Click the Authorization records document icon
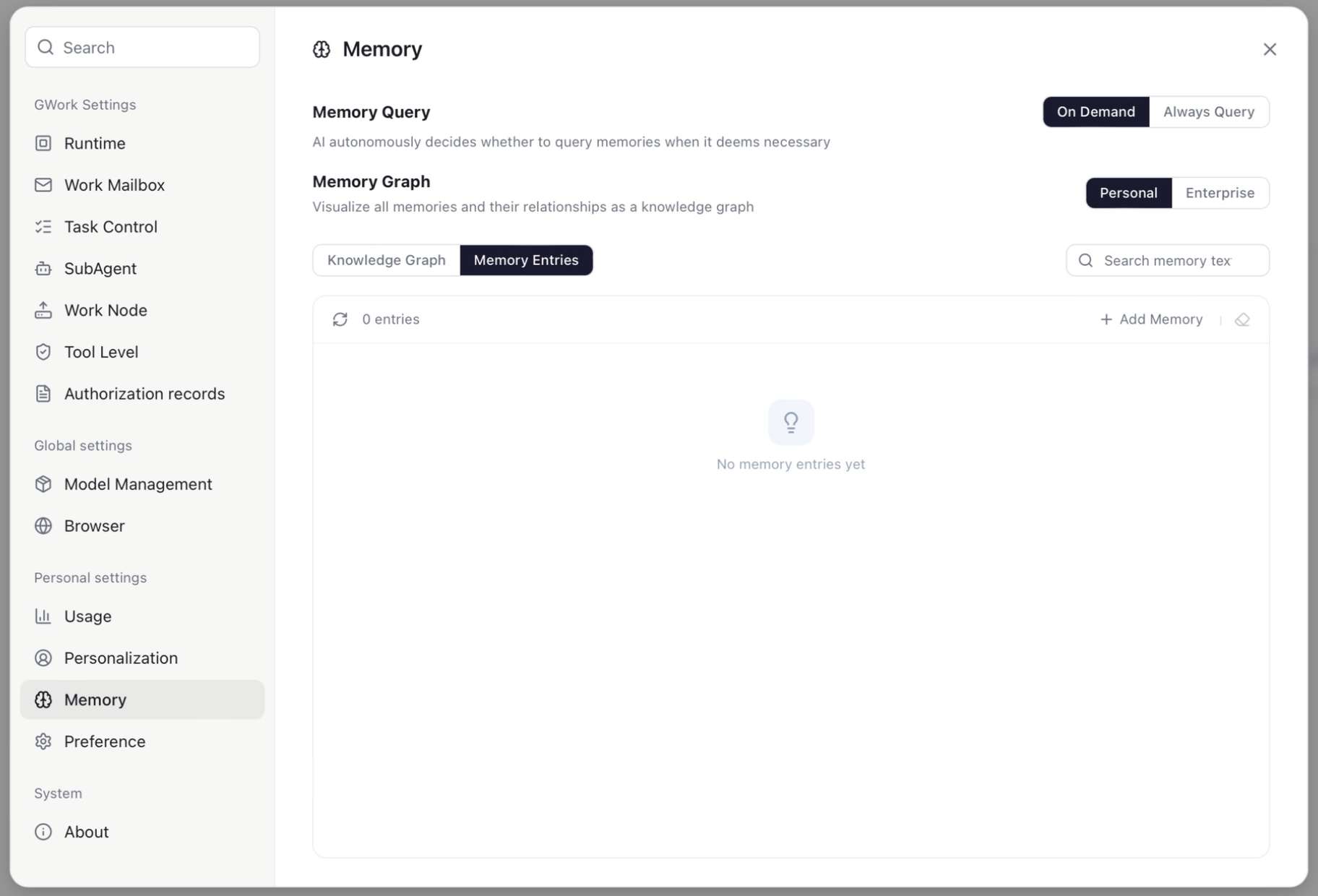 (x=43, y=394)
